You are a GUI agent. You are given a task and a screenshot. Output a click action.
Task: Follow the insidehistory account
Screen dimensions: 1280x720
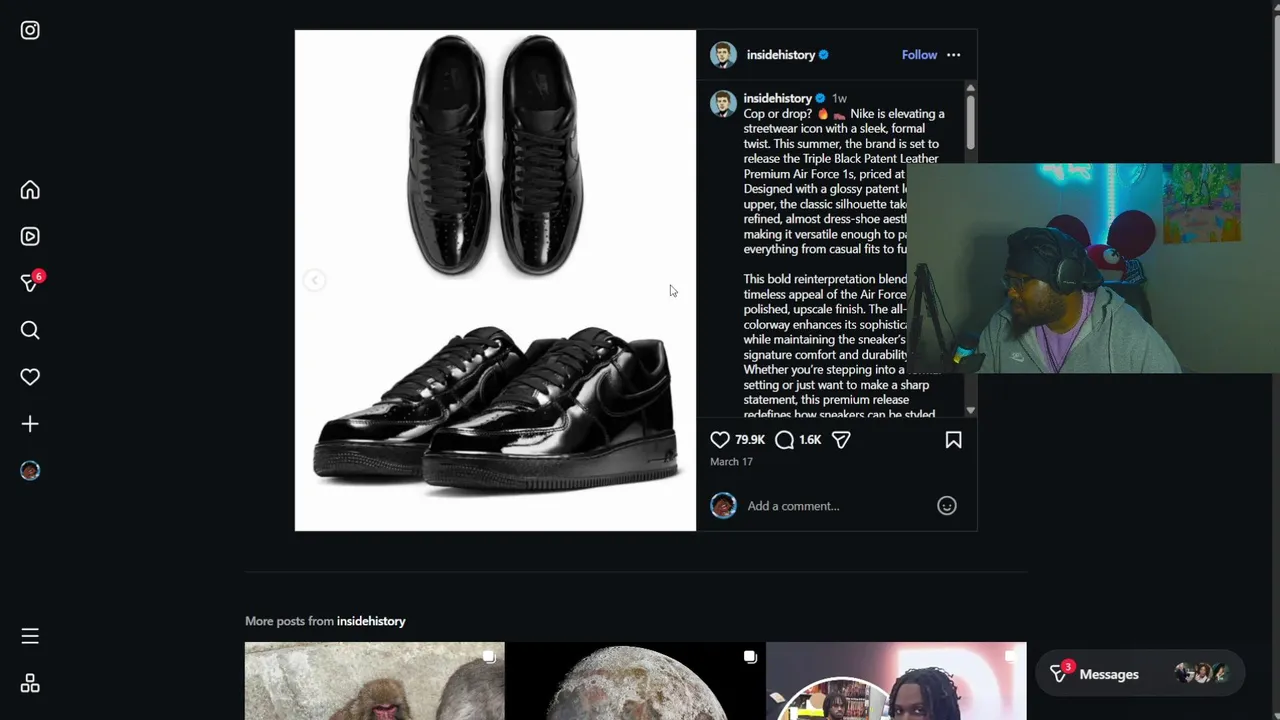[919, 55]
